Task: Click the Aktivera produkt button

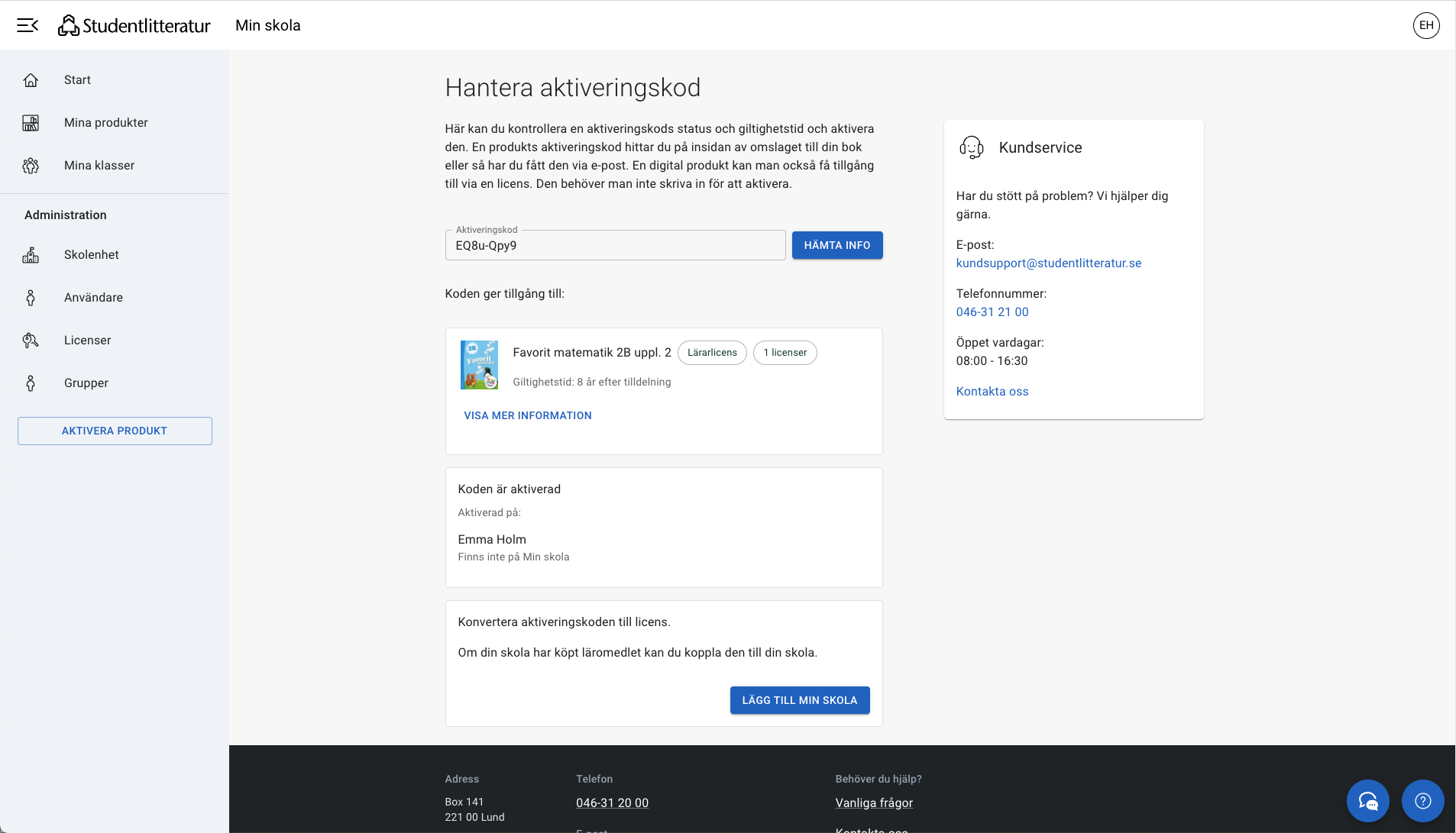Action: 115,431
